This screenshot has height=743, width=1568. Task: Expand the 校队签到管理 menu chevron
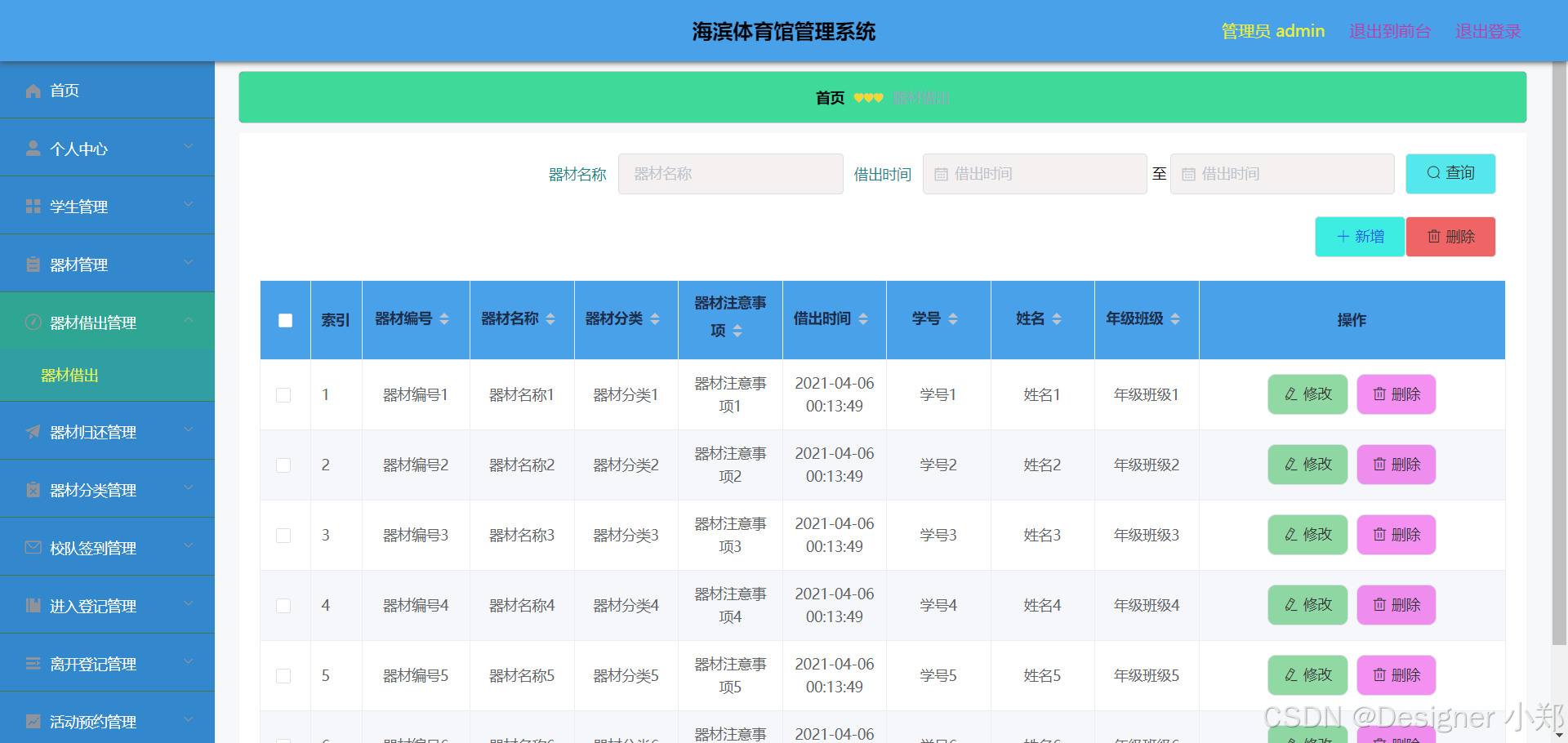[x=189, y=545]
